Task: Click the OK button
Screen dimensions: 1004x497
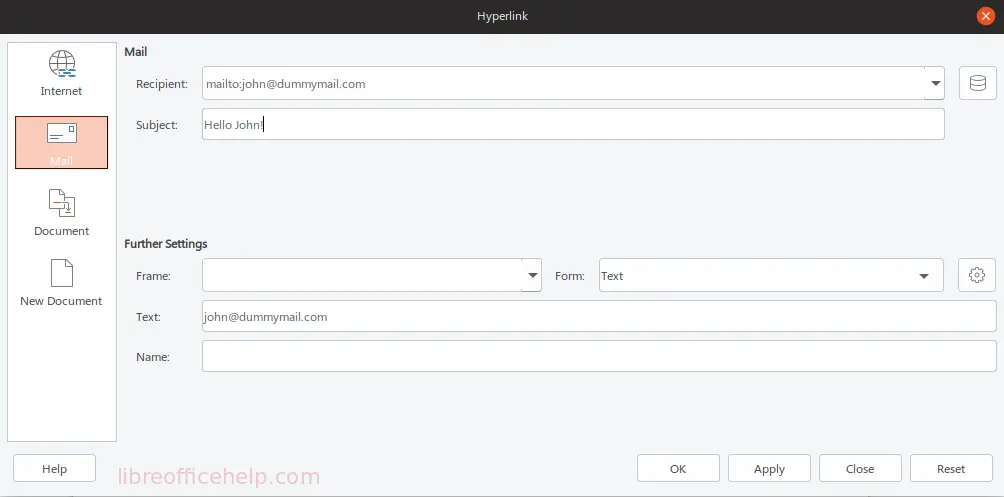Action: click(678, 468)
